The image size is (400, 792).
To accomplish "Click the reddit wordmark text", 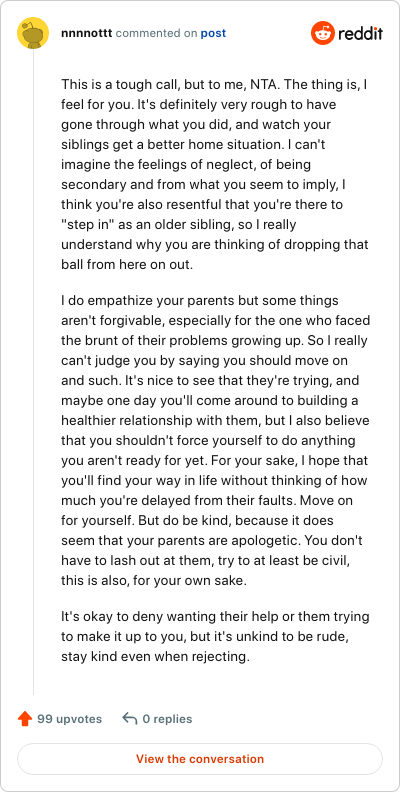I will [360, 34].
